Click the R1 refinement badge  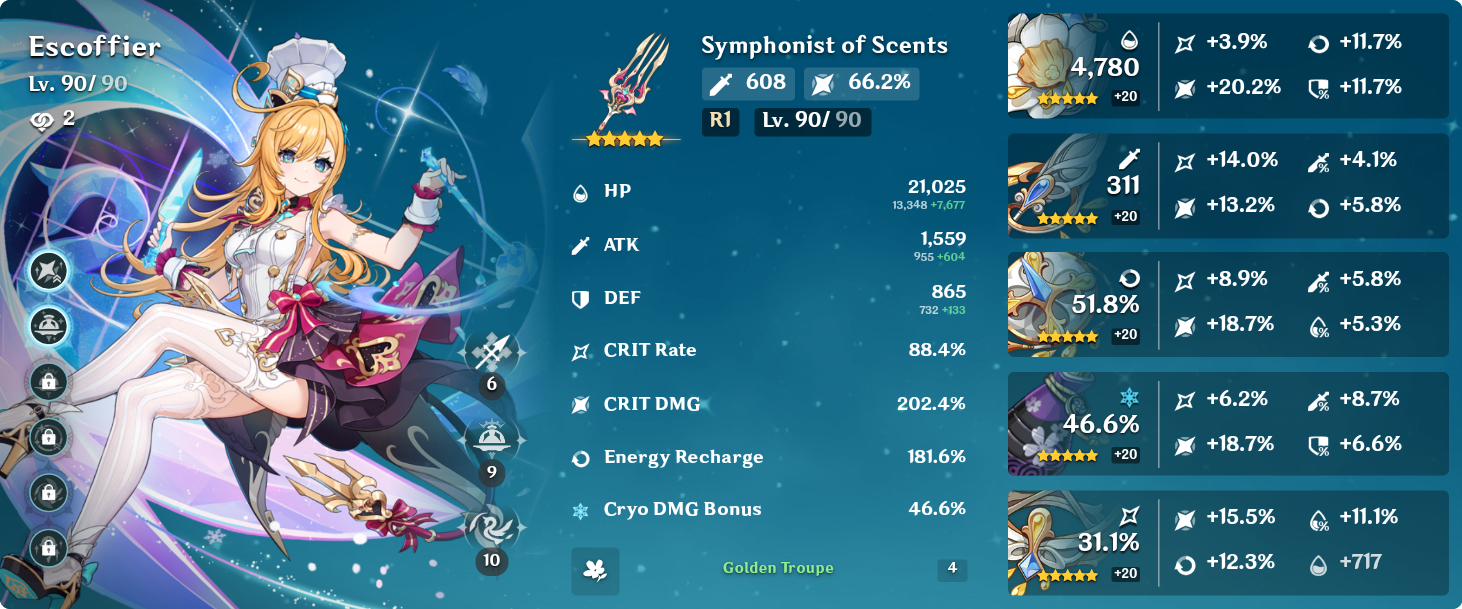click(720, 121)
